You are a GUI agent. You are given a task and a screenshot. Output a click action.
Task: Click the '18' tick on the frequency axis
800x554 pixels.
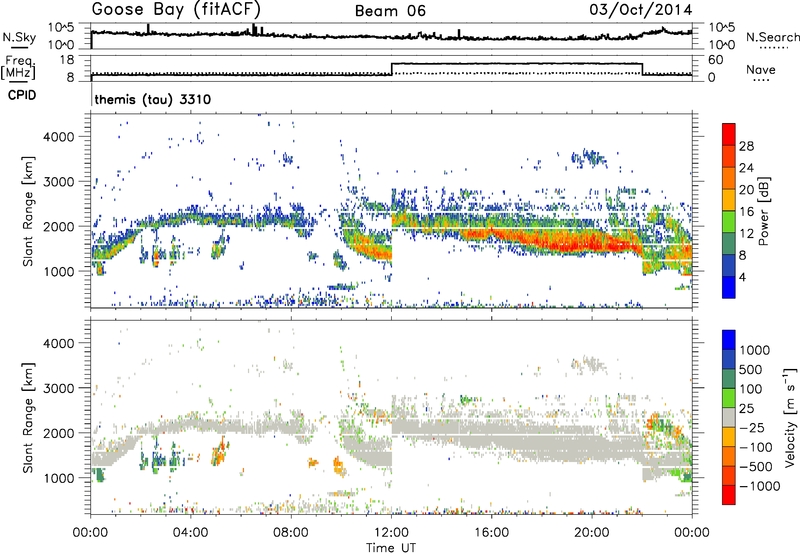click(x=66, y=60)
